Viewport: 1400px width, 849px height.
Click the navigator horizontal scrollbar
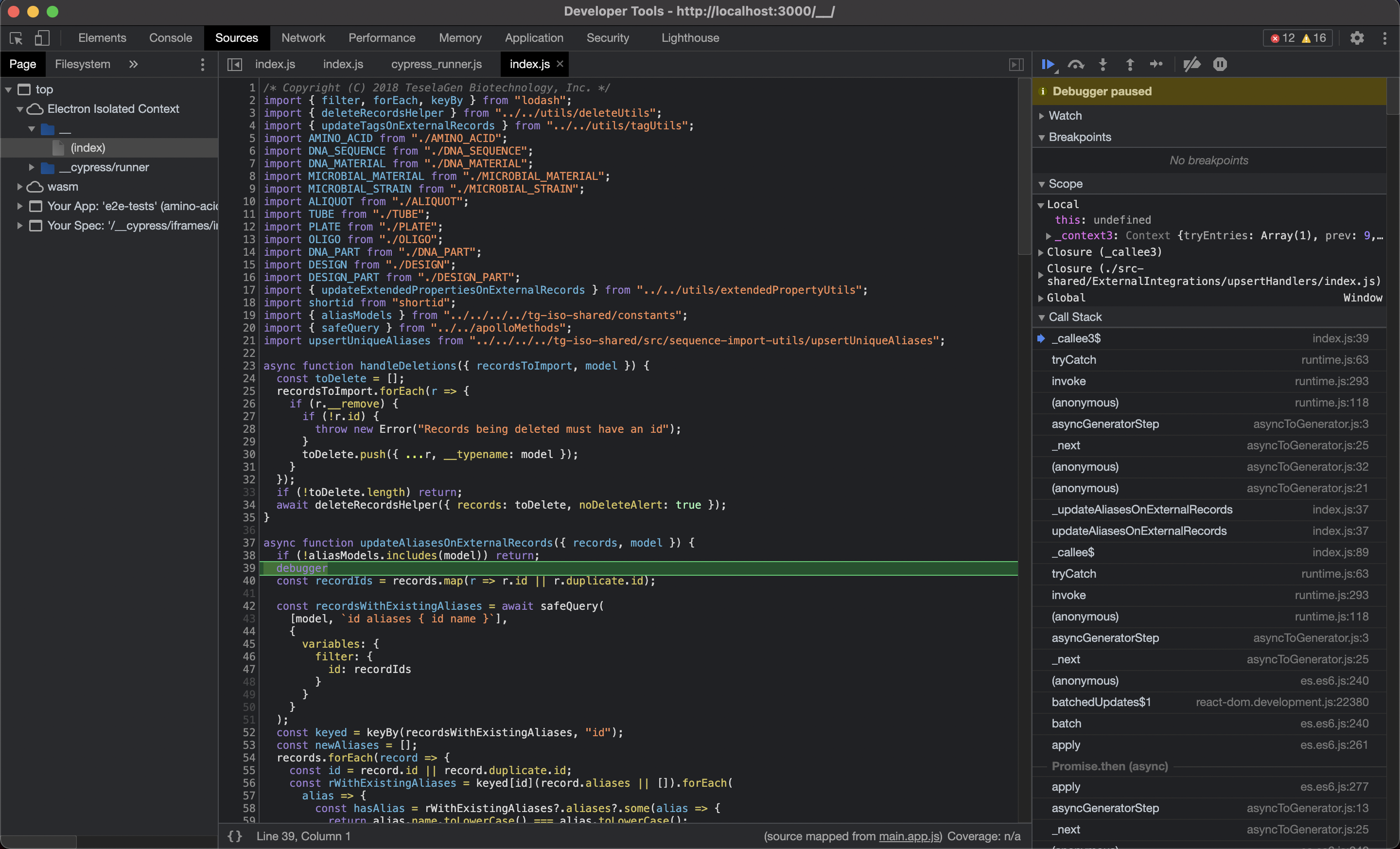click(38, 842)
